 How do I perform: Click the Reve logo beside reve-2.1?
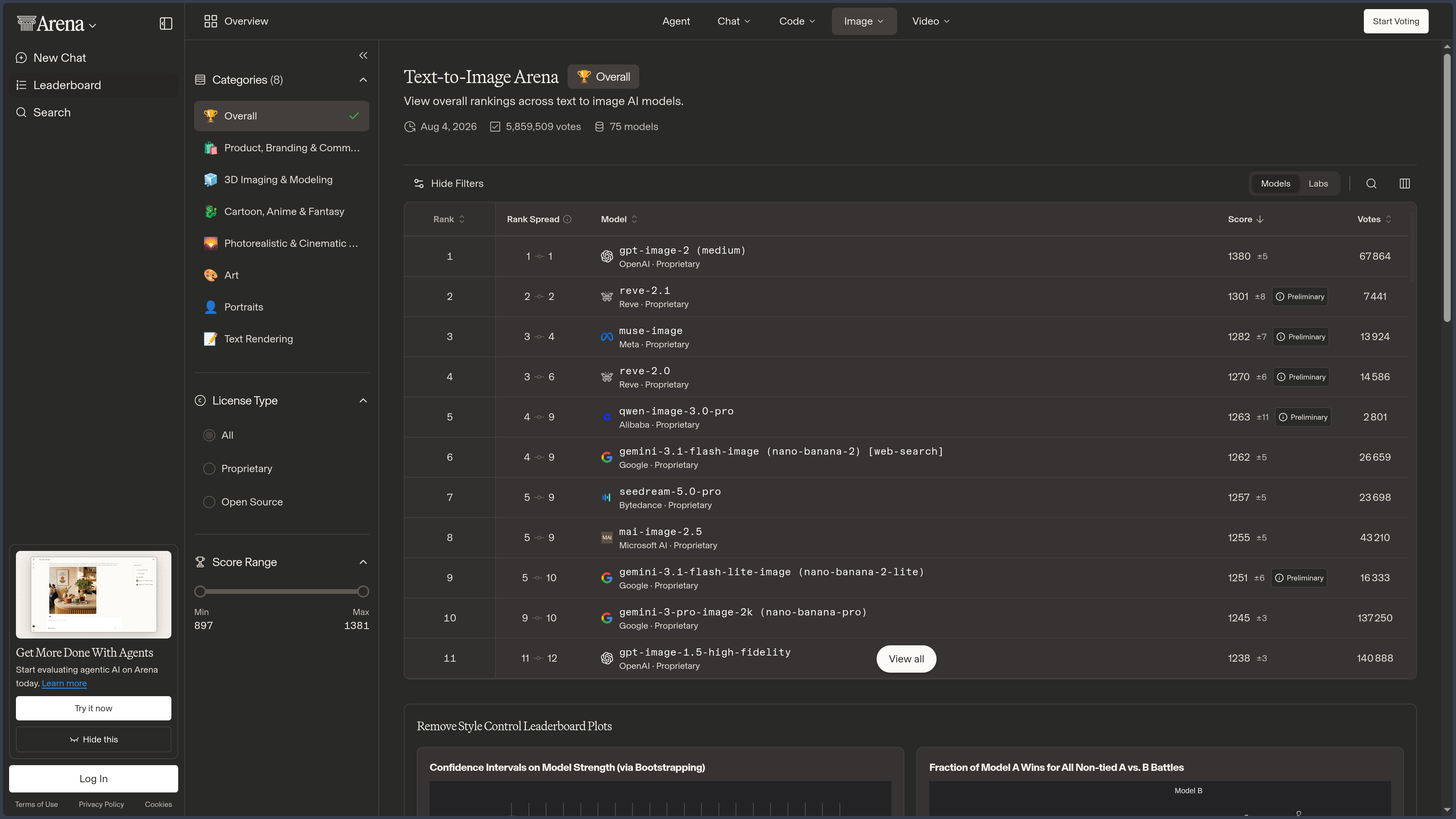pyautogui.click(x=607, y=297)
